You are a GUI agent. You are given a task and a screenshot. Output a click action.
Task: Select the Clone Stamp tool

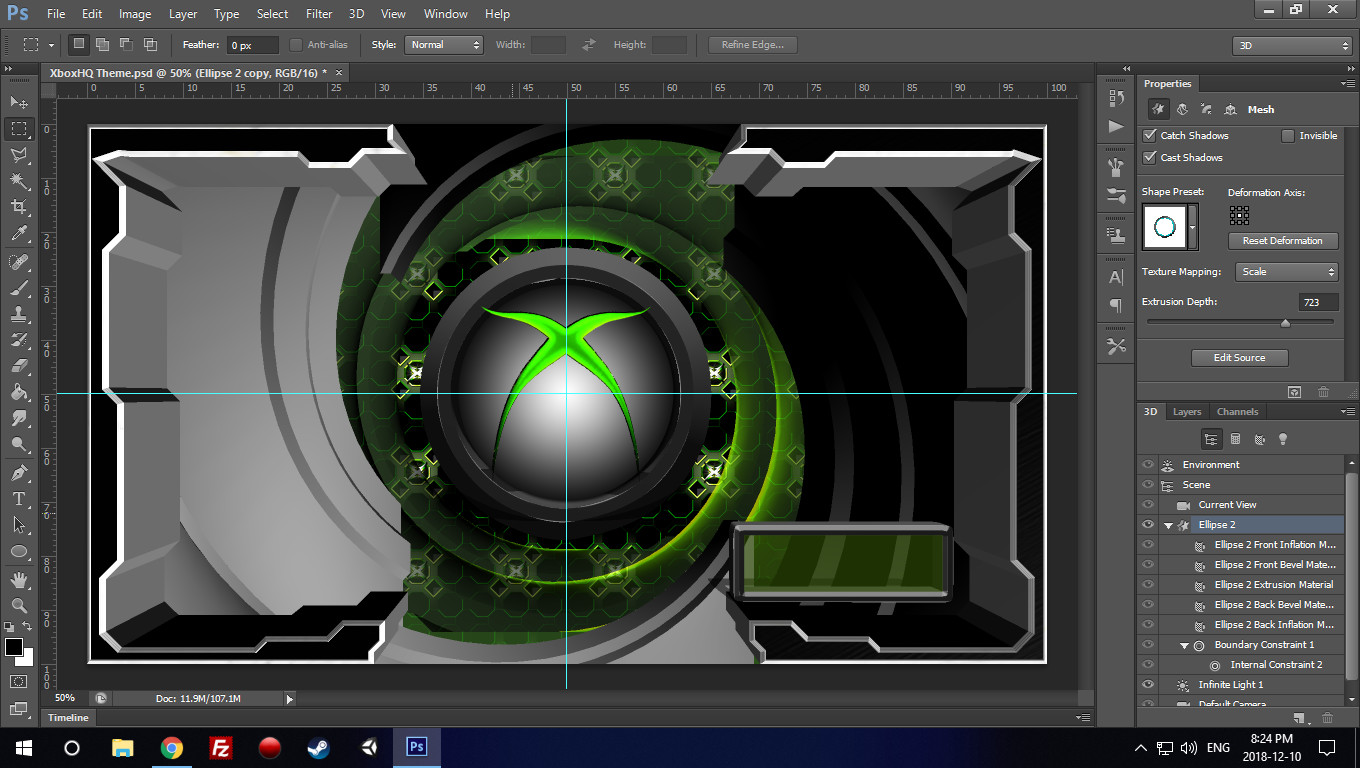tap(19, 314)
